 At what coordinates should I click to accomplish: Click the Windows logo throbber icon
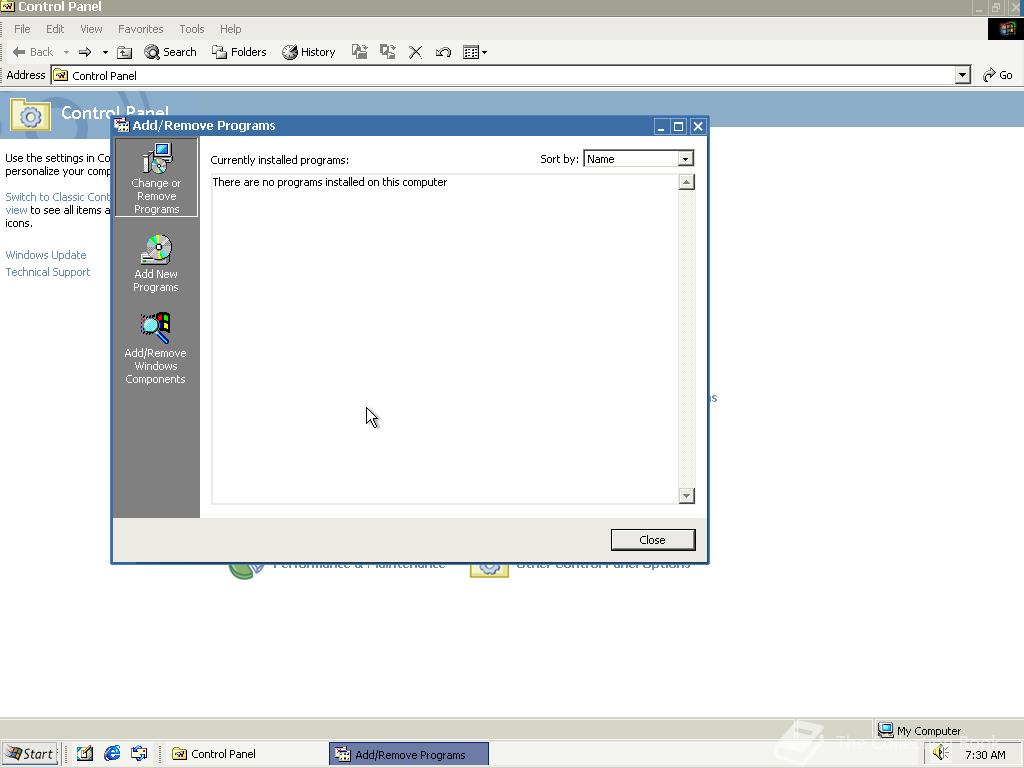[1006, 29]
